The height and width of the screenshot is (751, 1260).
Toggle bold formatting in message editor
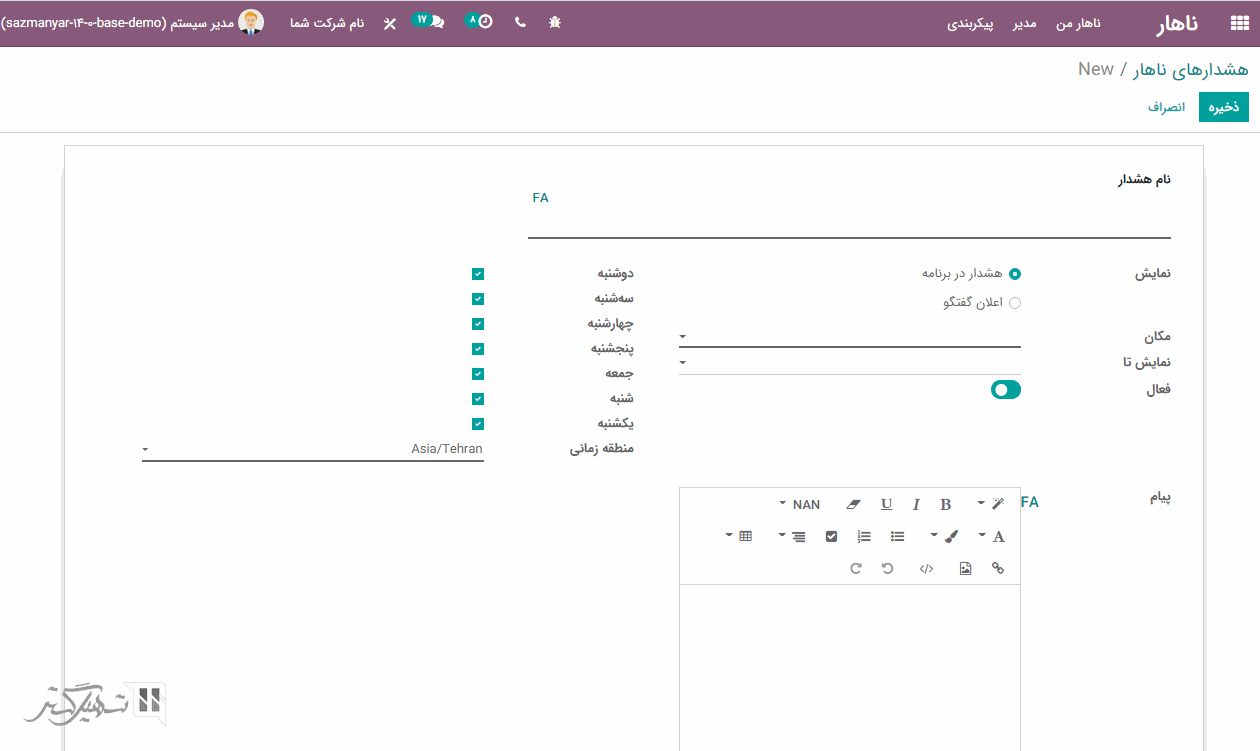pyautogui.click(x=945, y=505)
